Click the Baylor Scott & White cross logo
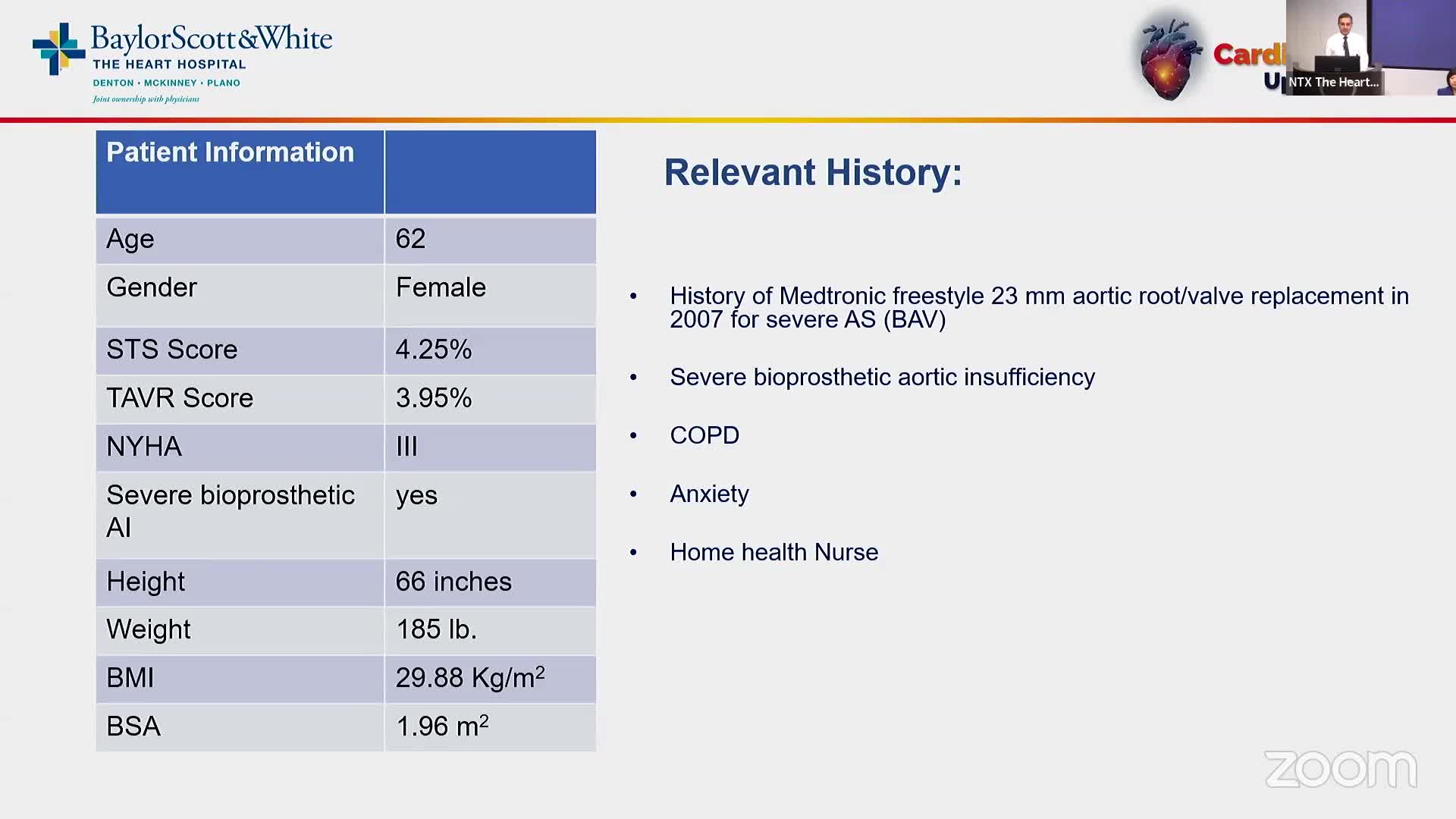The image size is (1456, 819). click(x=58, y=49)
